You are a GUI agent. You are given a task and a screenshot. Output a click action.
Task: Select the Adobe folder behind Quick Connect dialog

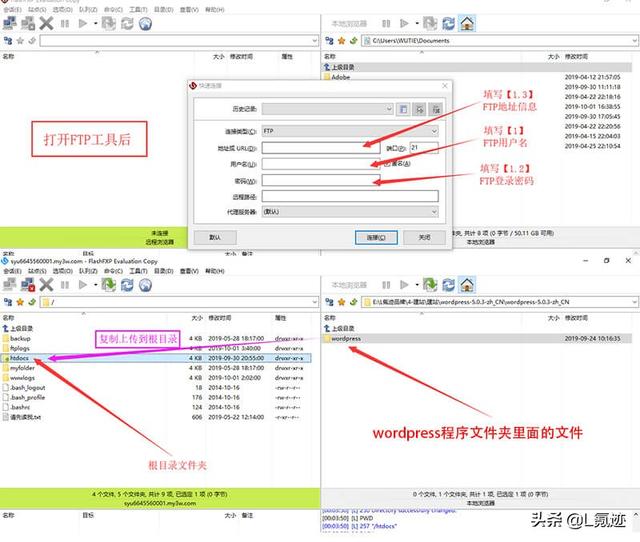pos(337,77)
